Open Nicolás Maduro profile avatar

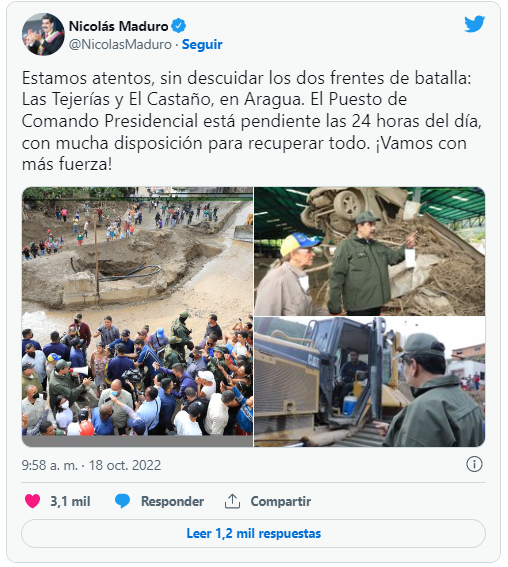click(43, 34)
